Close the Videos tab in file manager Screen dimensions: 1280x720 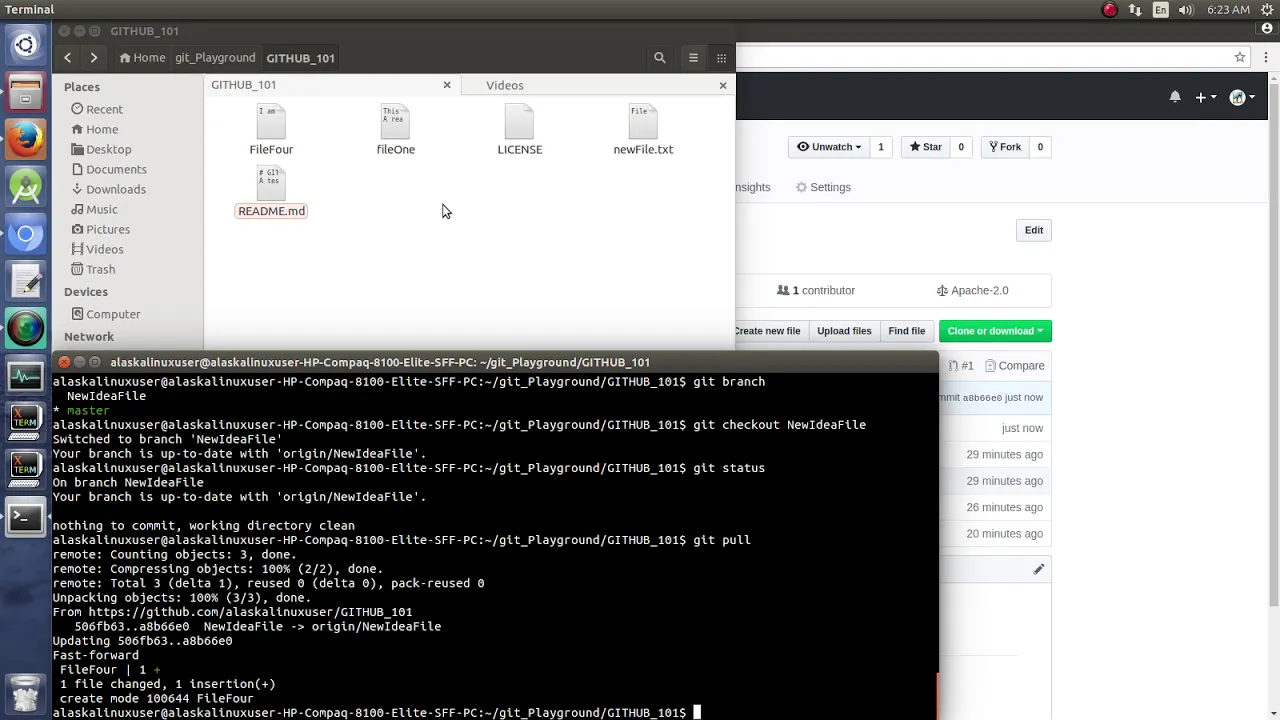point(723,85)
